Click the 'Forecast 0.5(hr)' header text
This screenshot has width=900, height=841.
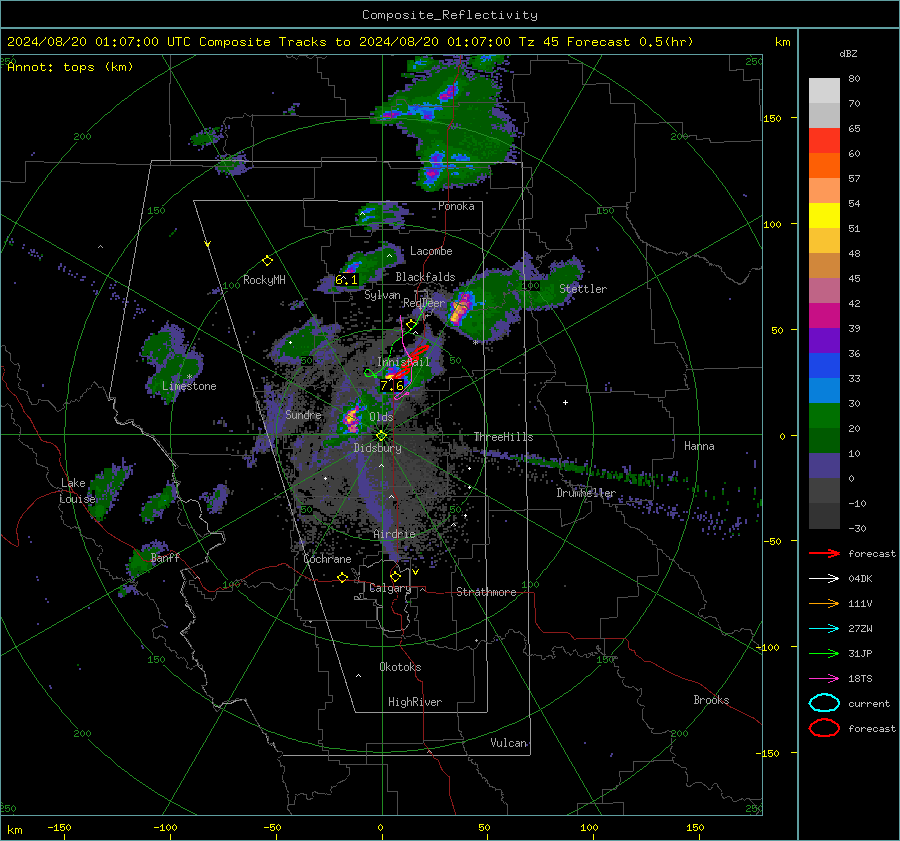click(630, 42)
